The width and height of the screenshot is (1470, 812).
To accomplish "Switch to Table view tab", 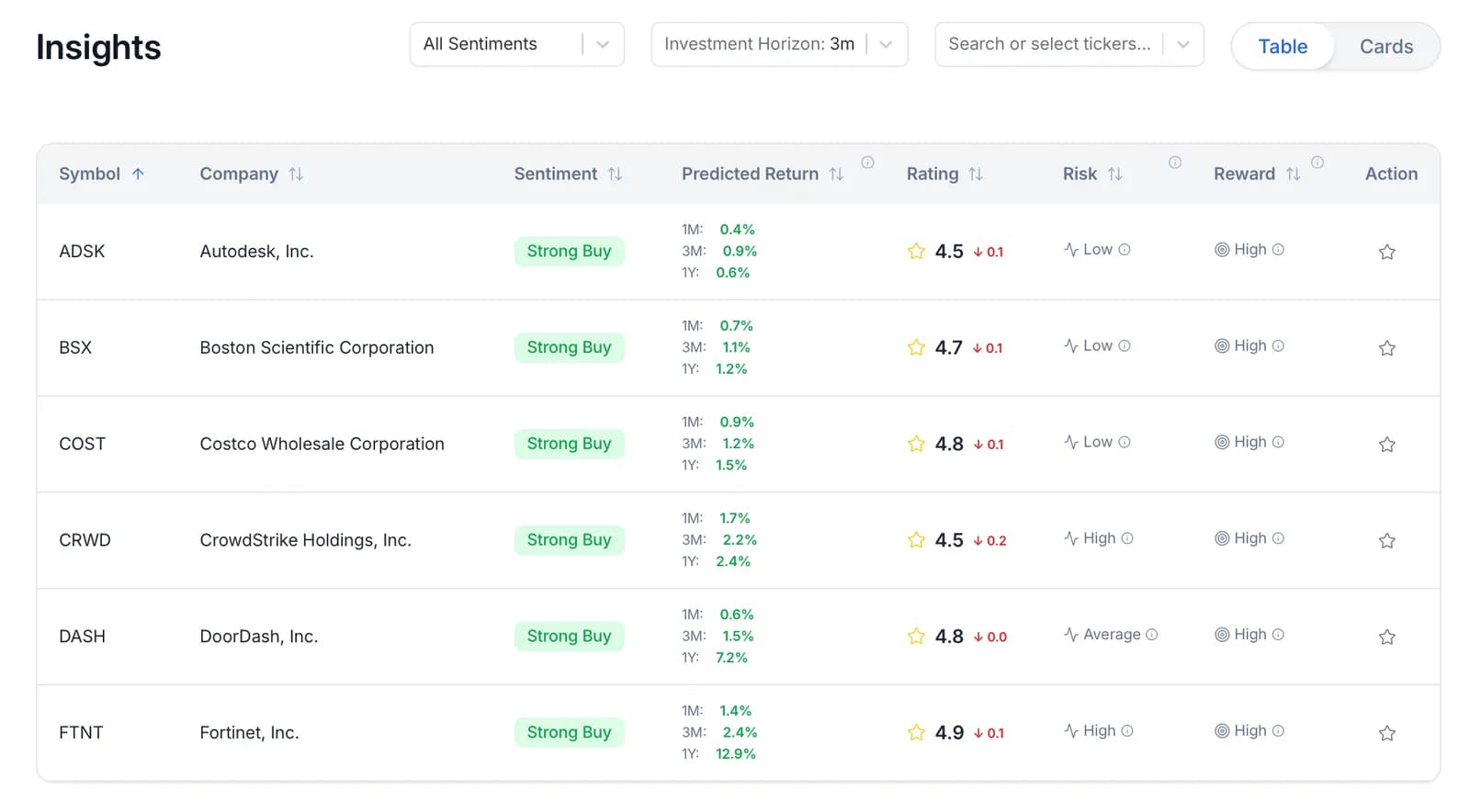I will [x=1283, y=47].
